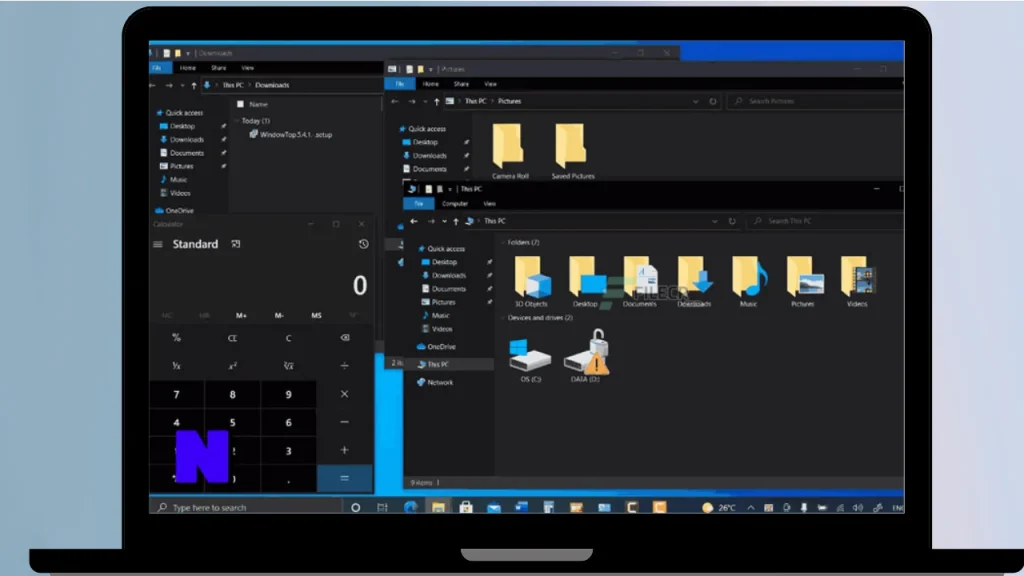The width and height of the screenshot is (1024, 576).
Task: Open the 3D Objects folder
Action: tap(531, 281)
